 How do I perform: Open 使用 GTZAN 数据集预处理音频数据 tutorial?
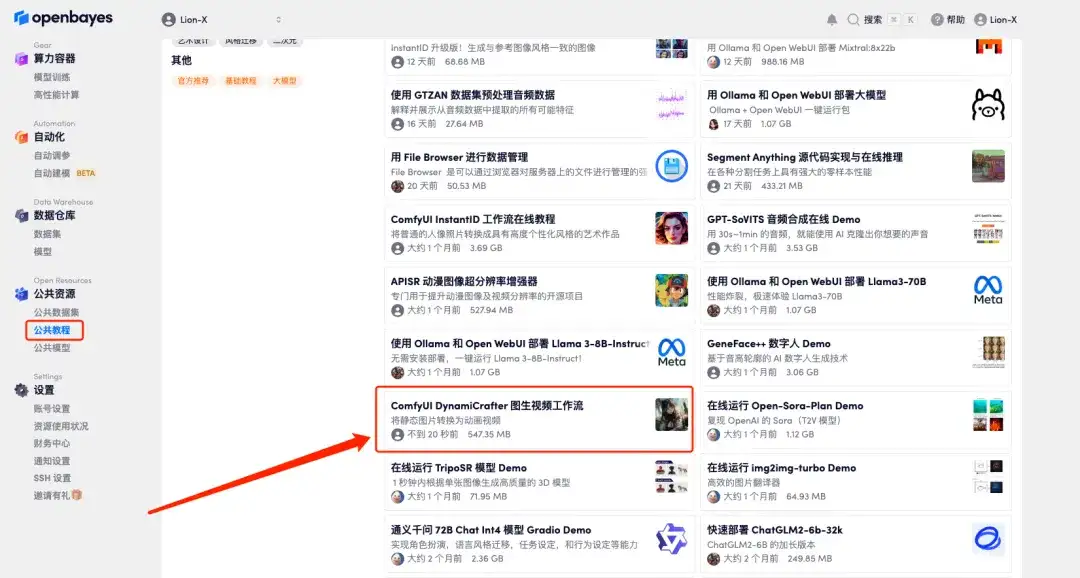(472, 95)
